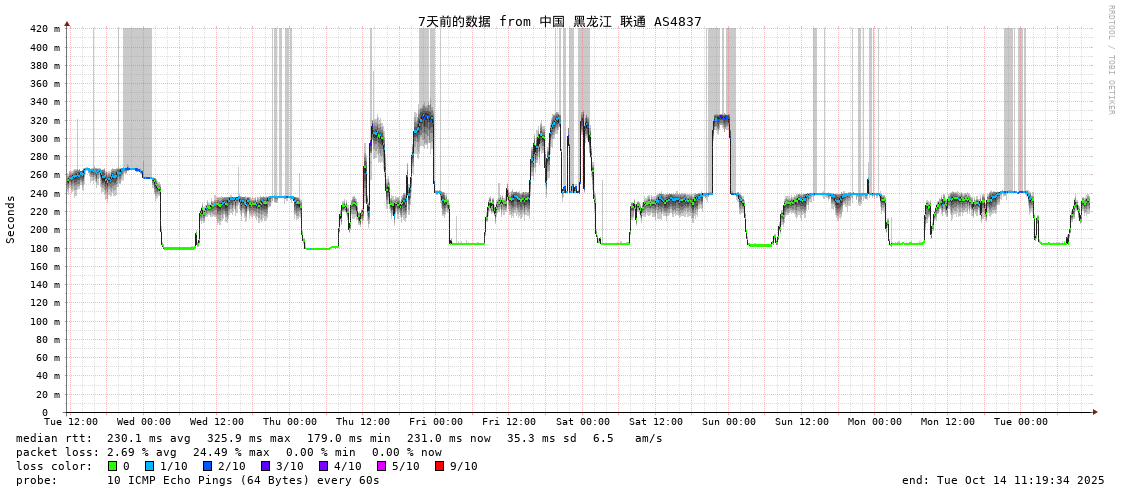Click the green 0 loss color swatch
1121x494 pixels.
(113, 466)
